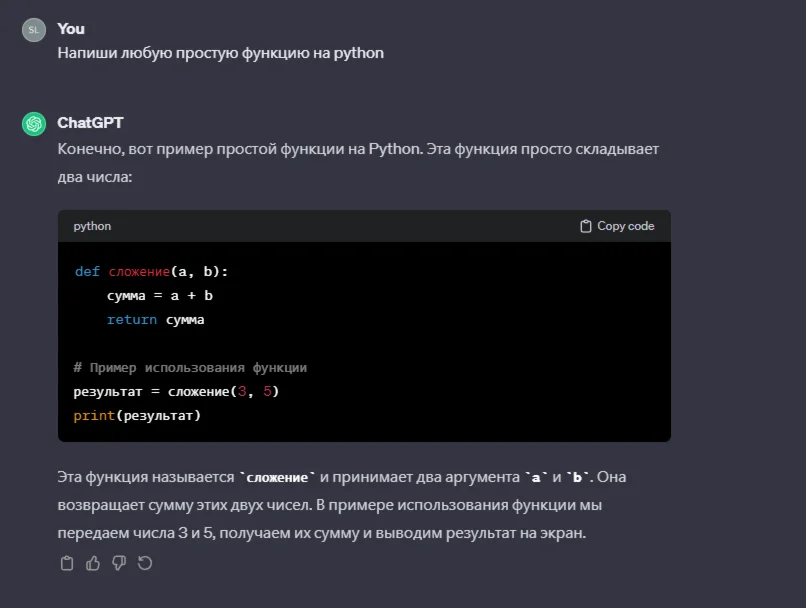Click the thumbs up icon

point(93,563)
